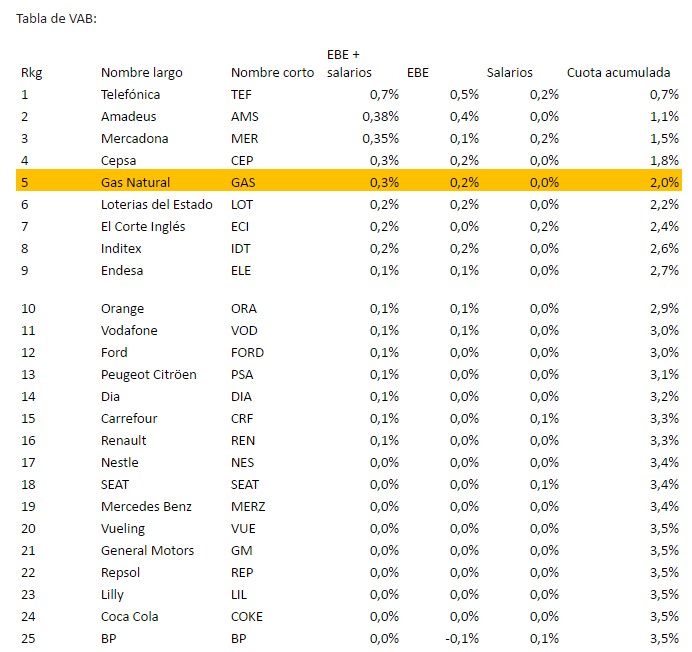Select the Inditex row name
This screenshot has height=652, width=692.
(121, 249)
